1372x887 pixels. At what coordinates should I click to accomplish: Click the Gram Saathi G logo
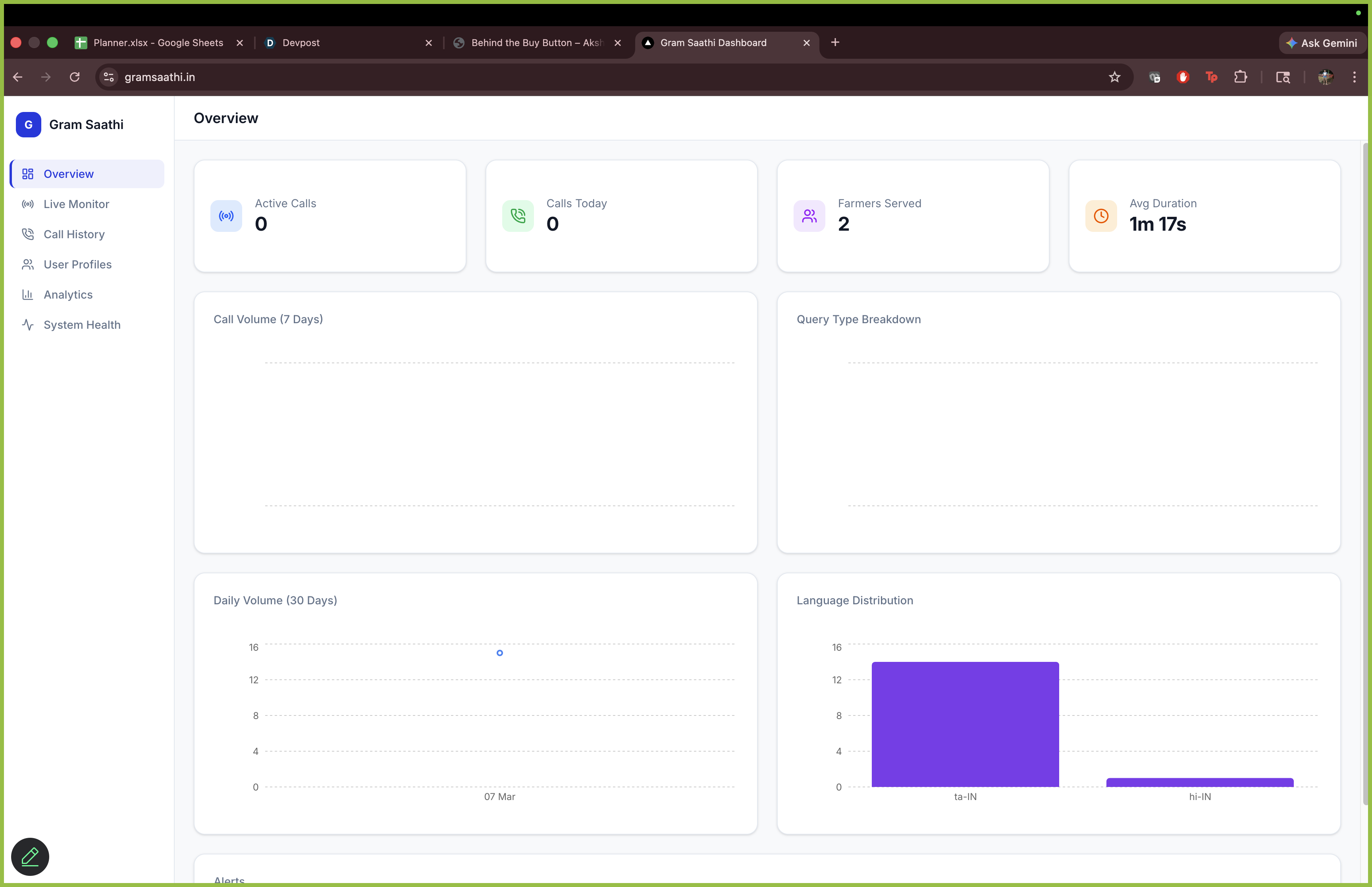tap(28, 125)
